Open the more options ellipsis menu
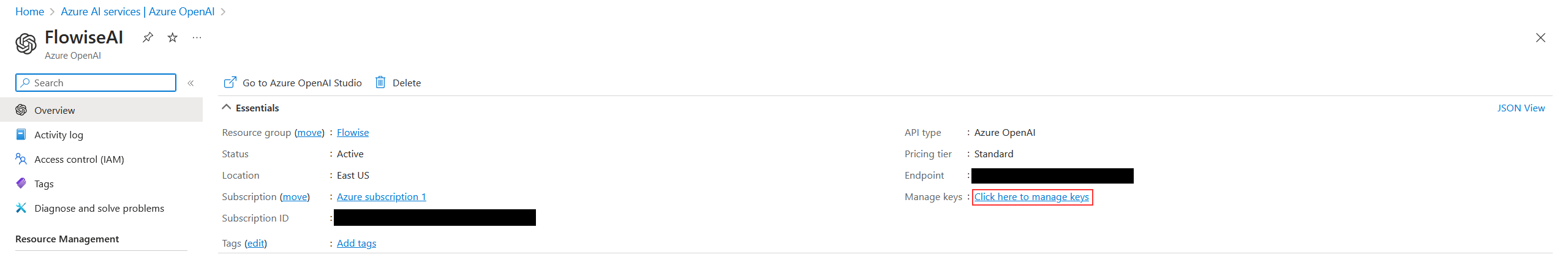Screen dimensions: 1568x257 point(197,37)
